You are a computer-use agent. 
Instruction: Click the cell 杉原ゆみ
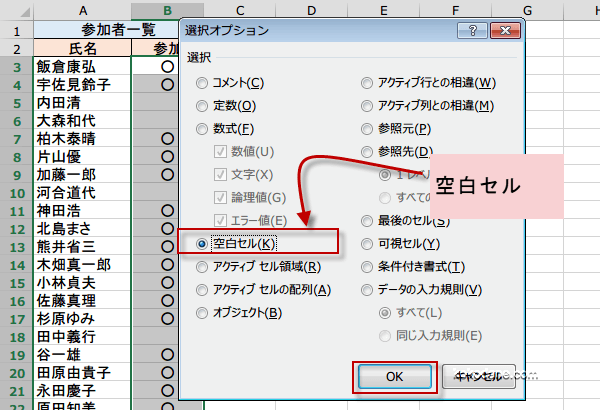pyautogui.click(x=82, y=319)
